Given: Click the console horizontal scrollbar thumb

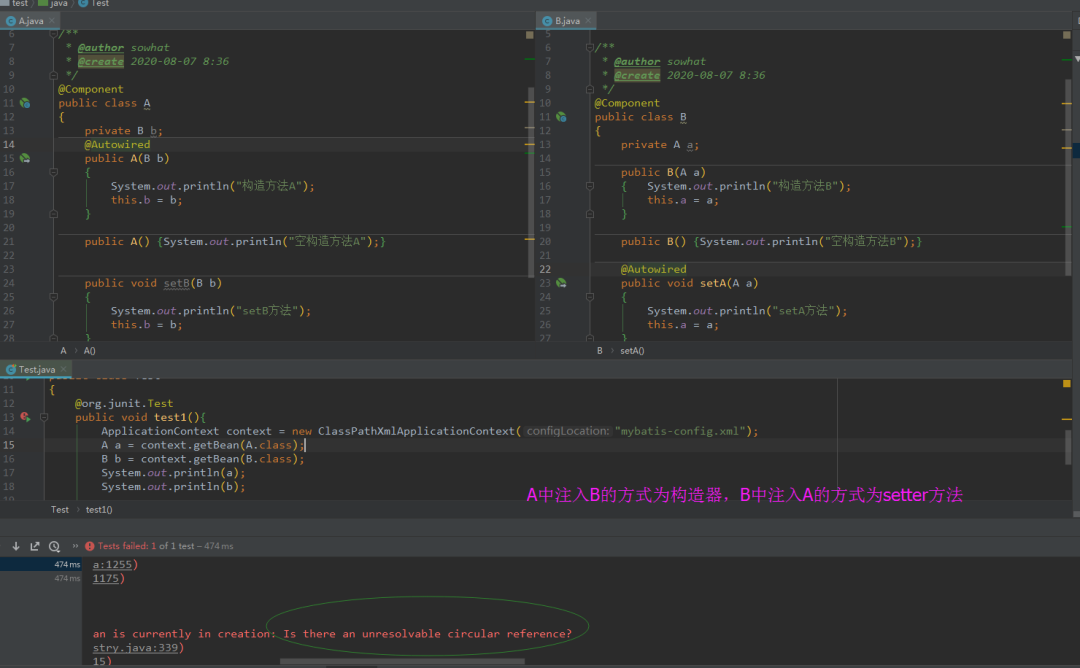Looking at the screenshot, I should [402, 662].
